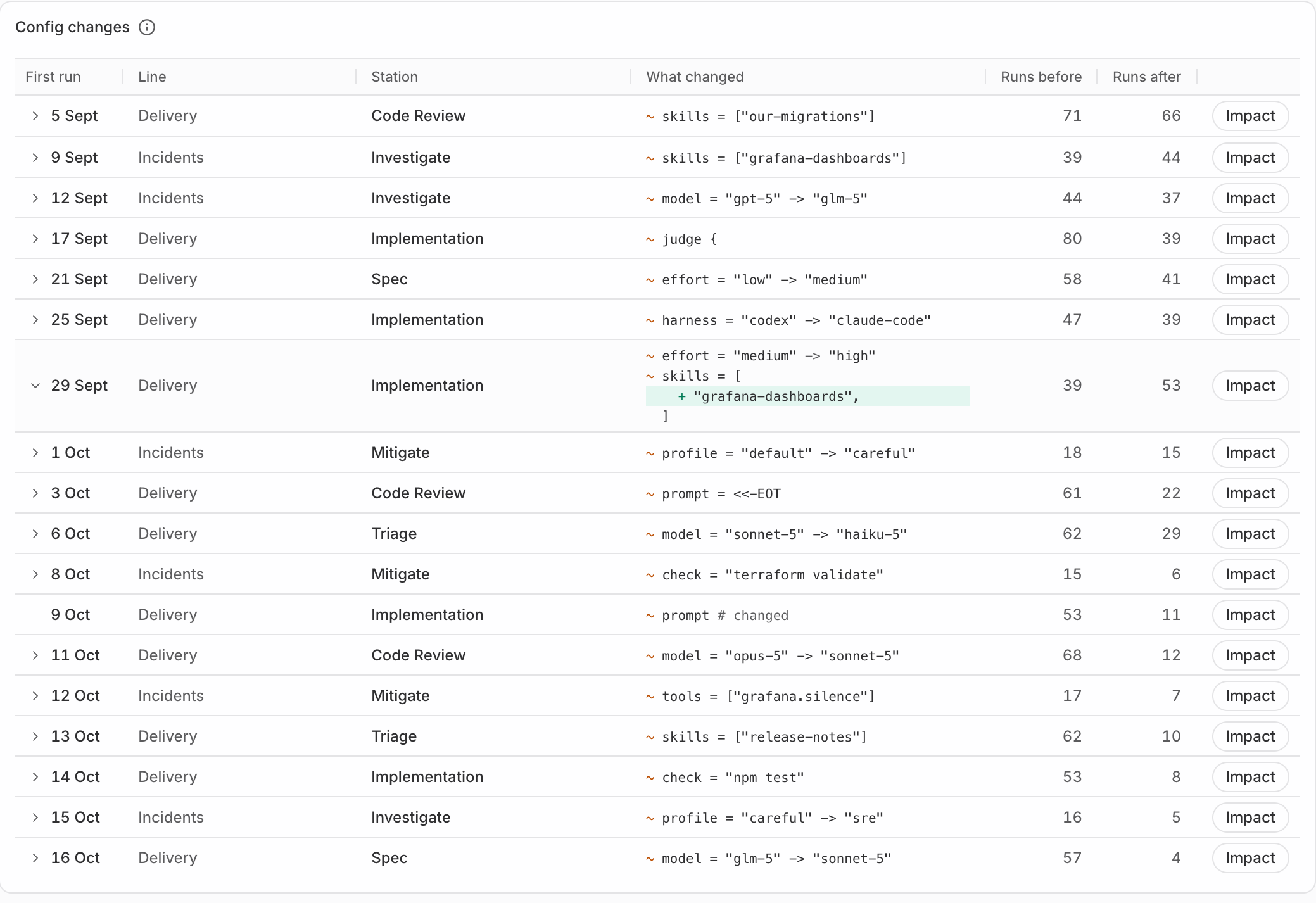Expand the 8 Oct row
This screenshot has width=1316, height=903.
click(35, 574)
